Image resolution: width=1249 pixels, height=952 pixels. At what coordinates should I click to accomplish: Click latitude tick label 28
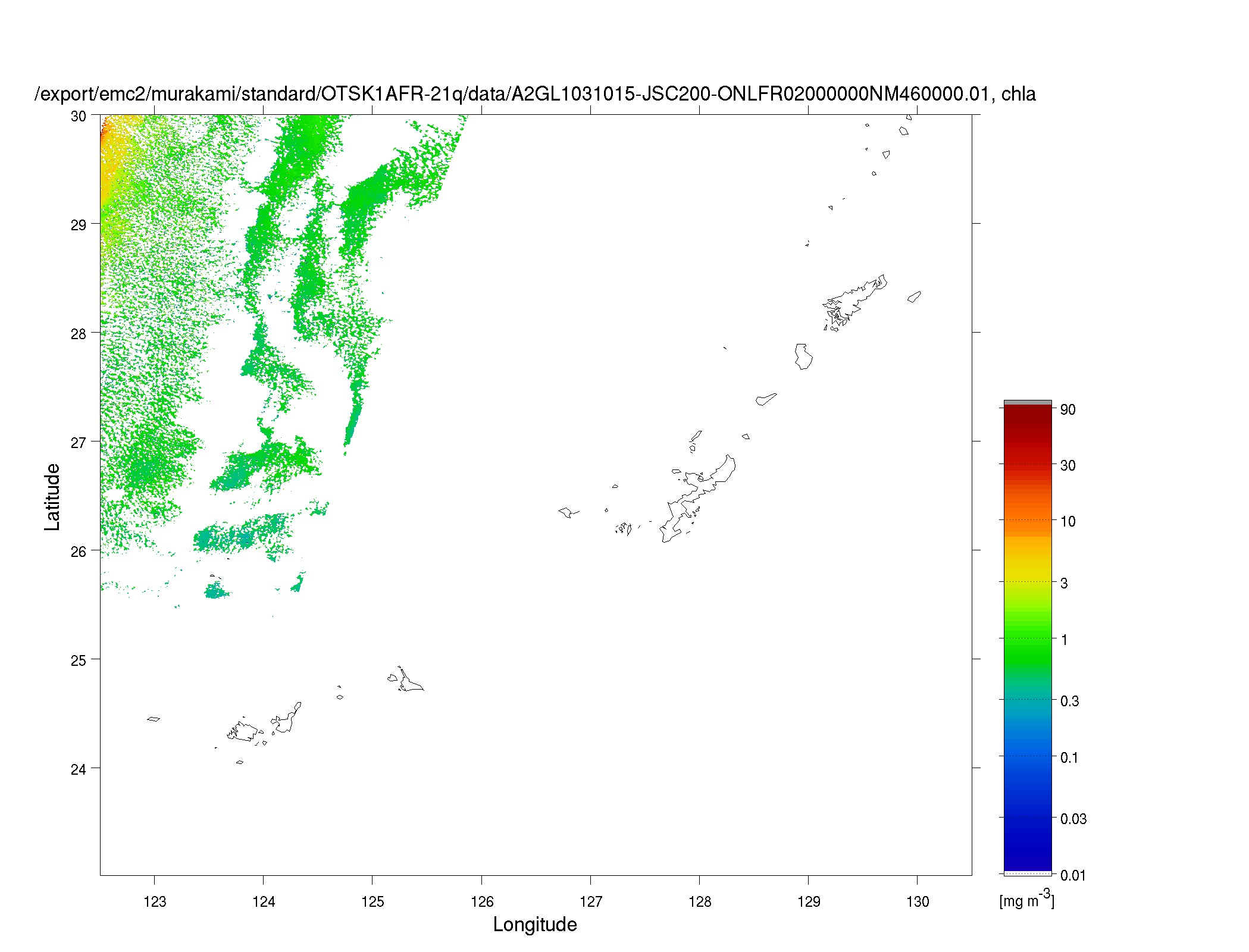[78, 334]
